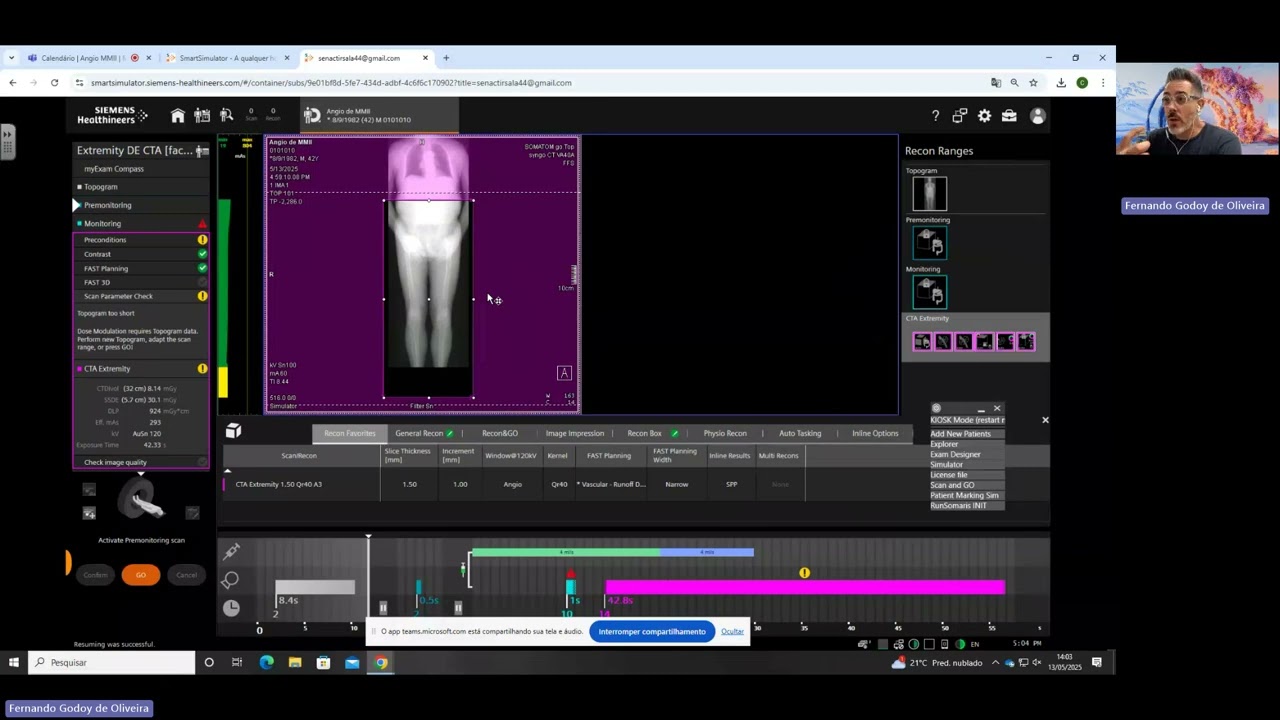Click the Cancel button next to GO
1280x720 pixels.
(187, 575)
